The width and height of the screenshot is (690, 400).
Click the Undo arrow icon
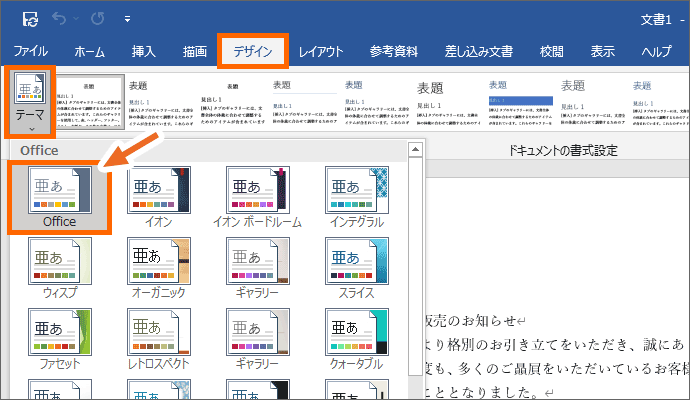coord(59,18)
